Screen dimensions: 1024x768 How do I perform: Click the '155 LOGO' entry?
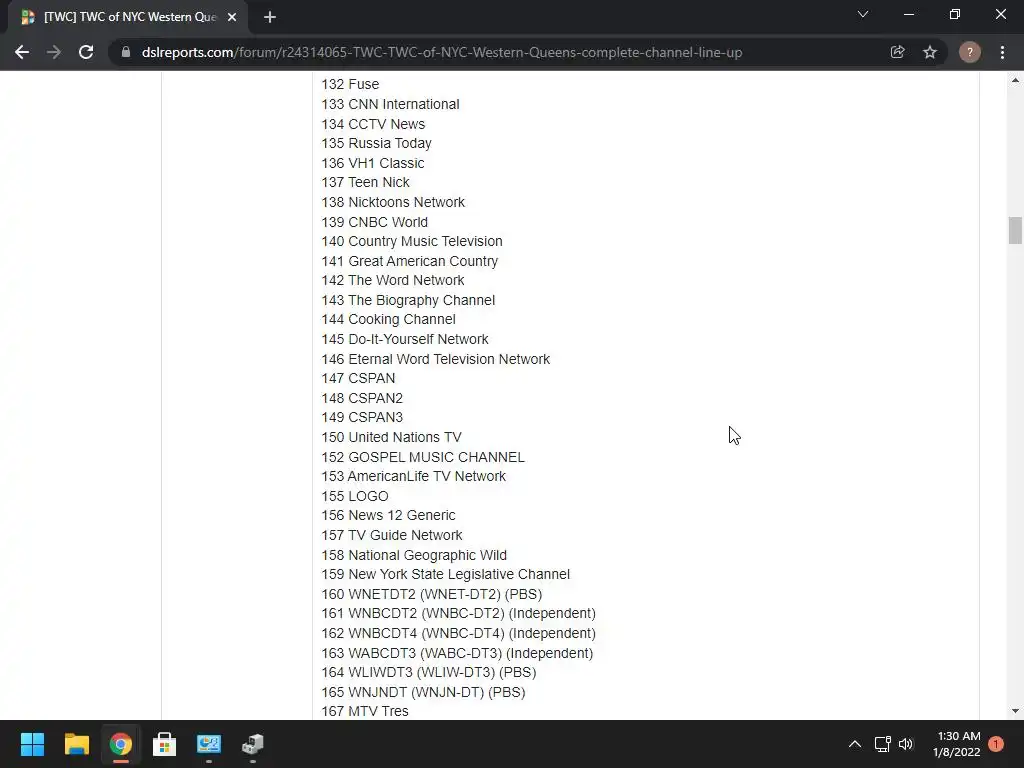click(355, 496)
